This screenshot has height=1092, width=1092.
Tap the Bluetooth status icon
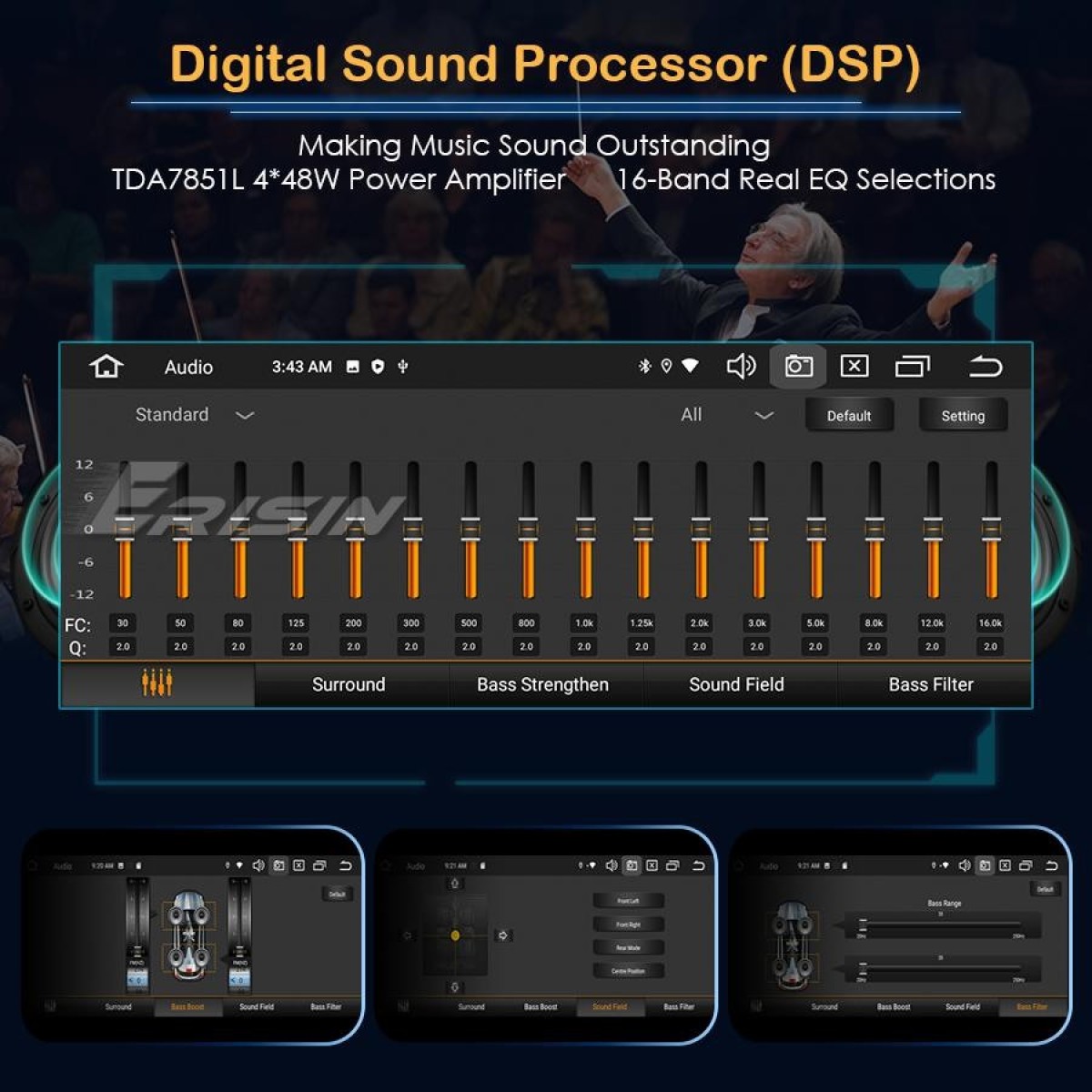(644, 367)
